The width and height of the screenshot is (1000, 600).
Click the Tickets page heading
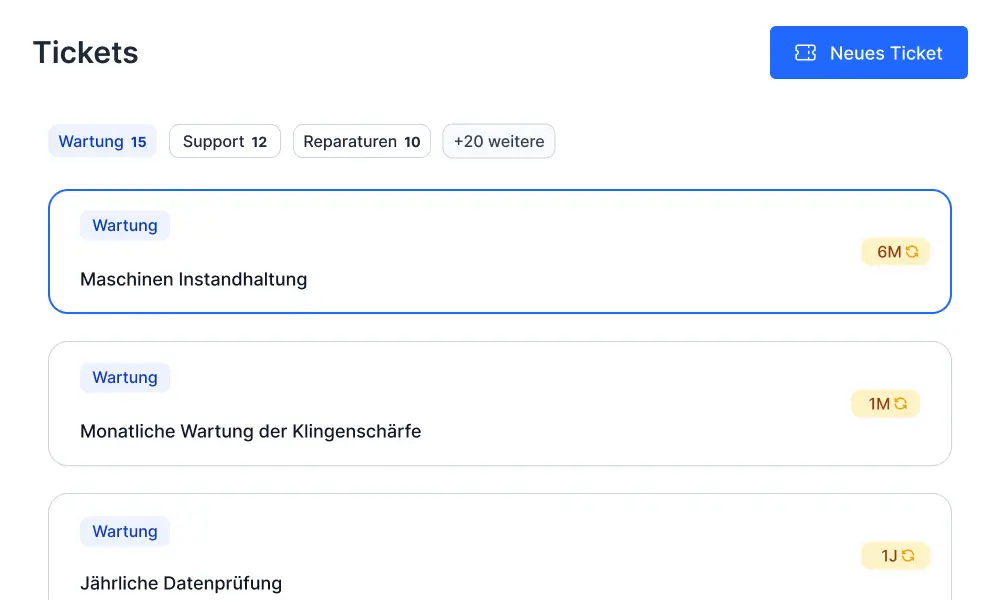point(86,53)
